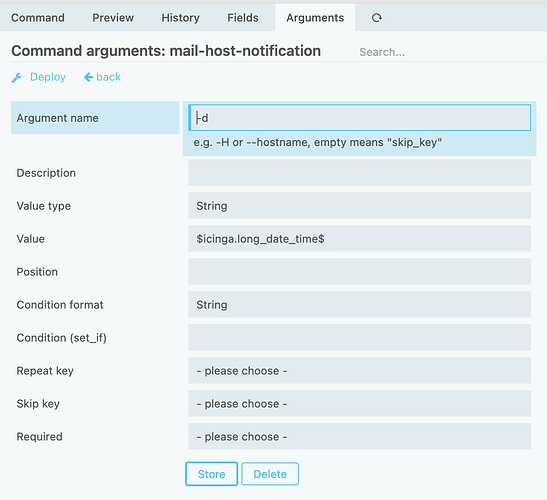This screenshot has height=500, width=547.
Task: Click the back arrow icon
Action: [x=88, y=77]
